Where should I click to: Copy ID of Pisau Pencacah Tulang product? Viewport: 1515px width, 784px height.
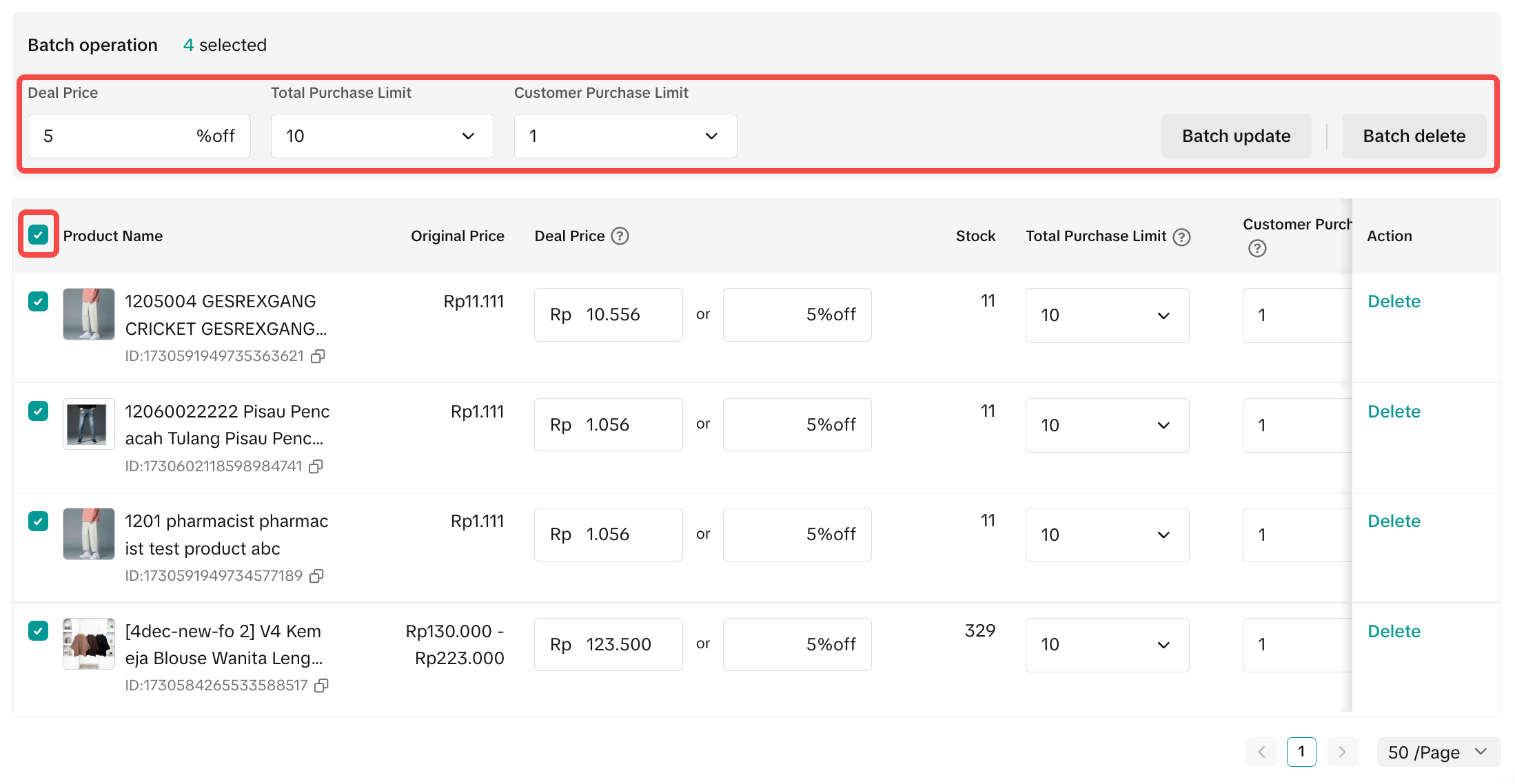[x=316, y=466]
